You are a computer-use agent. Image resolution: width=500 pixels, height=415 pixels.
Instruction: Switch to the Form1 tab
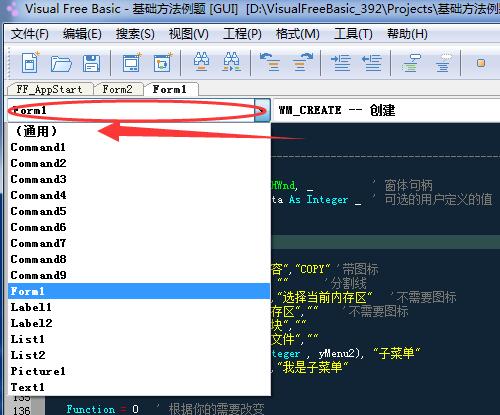tap(170, 89)
